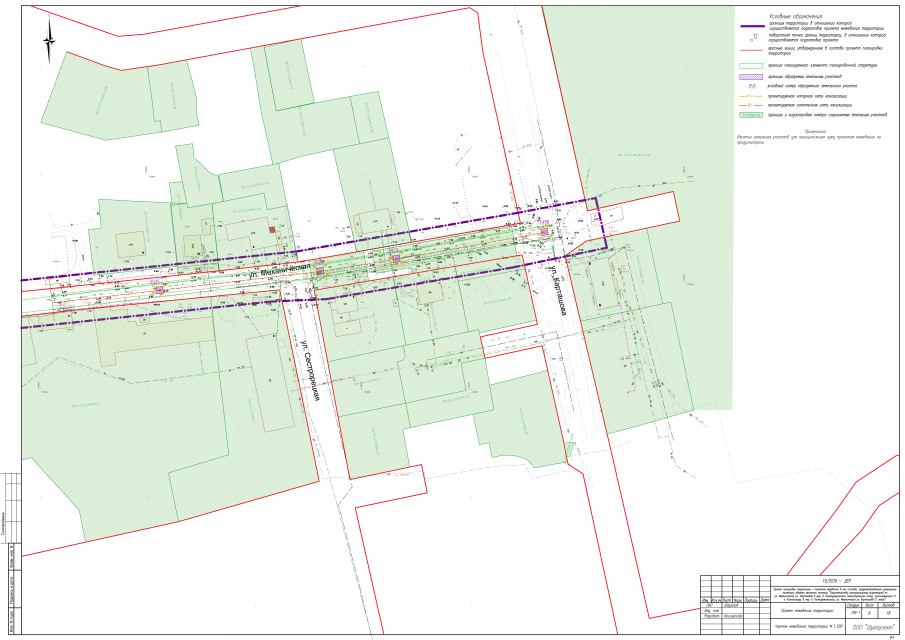Click the red line legend sample
This screenshot has width=905, height=640.
click(x=751, y=48)
